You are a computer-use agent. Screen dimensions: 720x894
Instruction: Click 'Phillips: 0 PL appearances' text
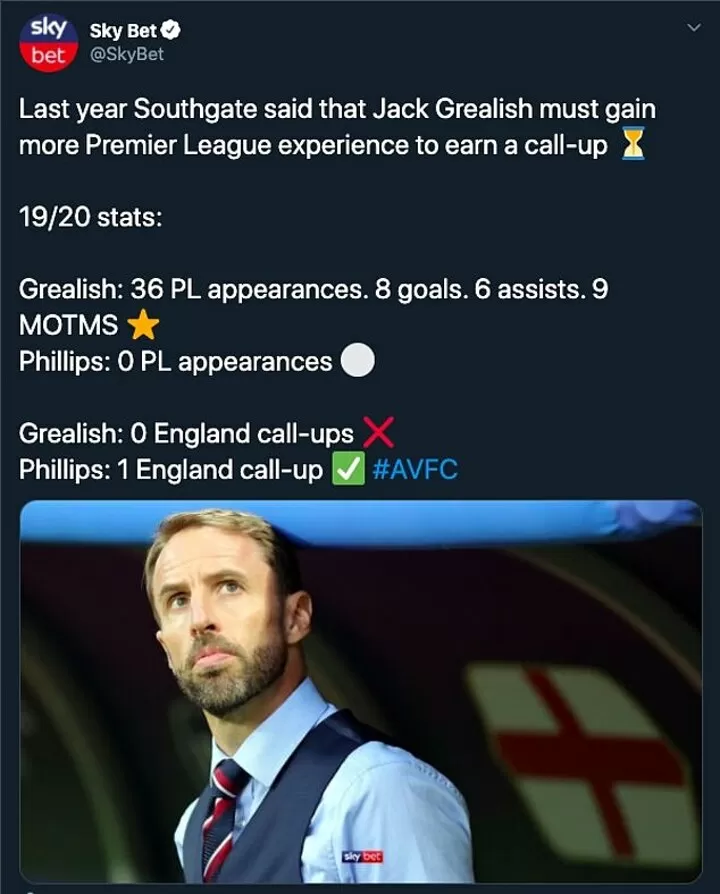point(175,361)
